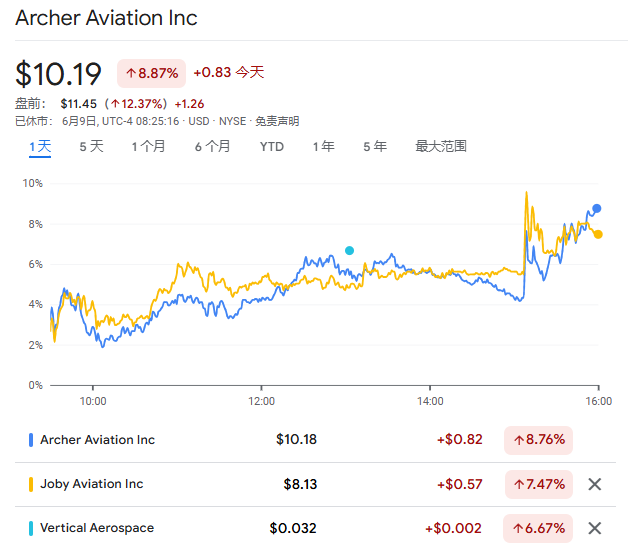Viewport: 628px width, 550px height.
Task: Select the 最大范围 range tab
Action: click(441, 147)
